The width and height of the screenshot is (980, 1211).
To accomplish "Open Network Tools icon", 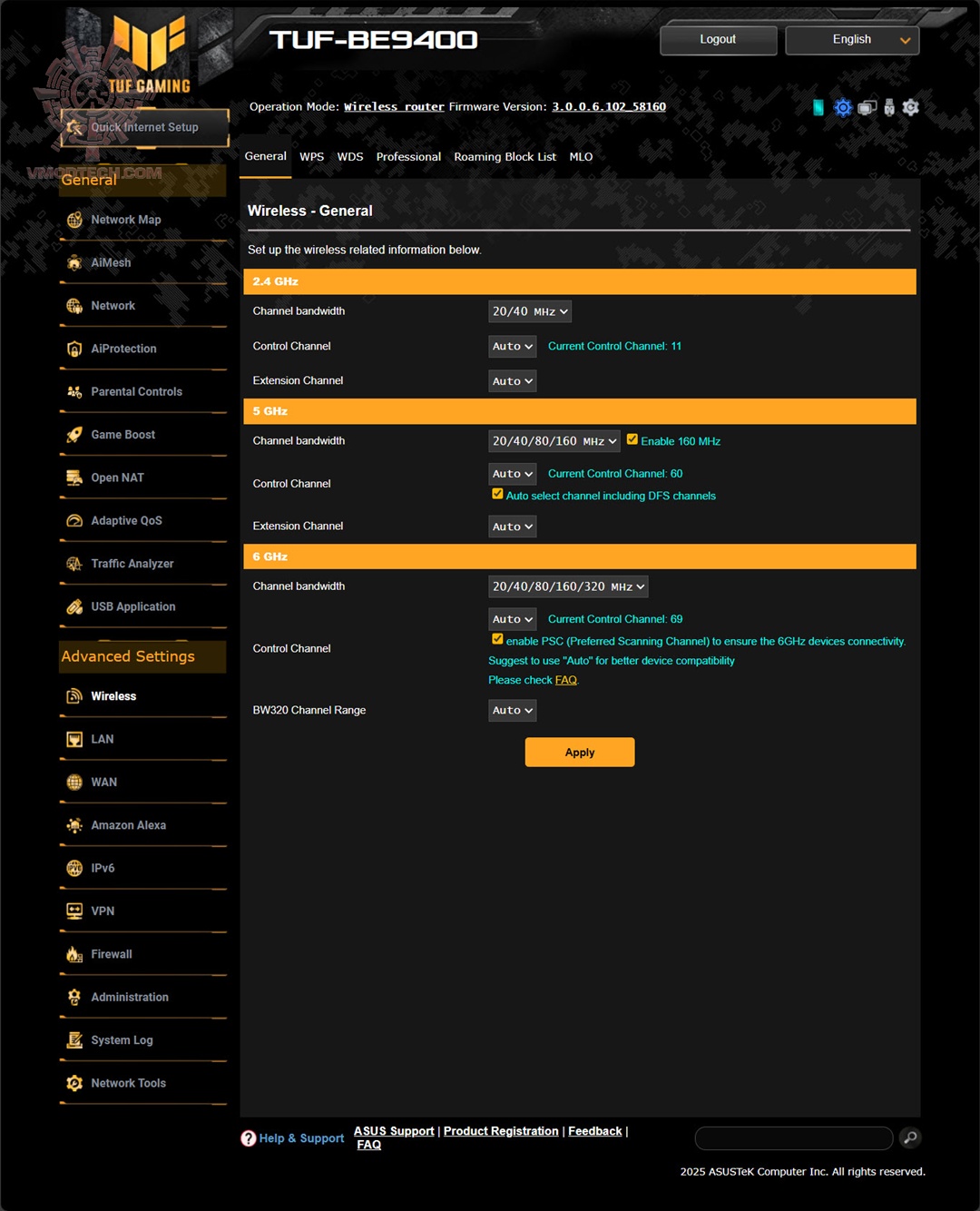I will pos(74,1083).
